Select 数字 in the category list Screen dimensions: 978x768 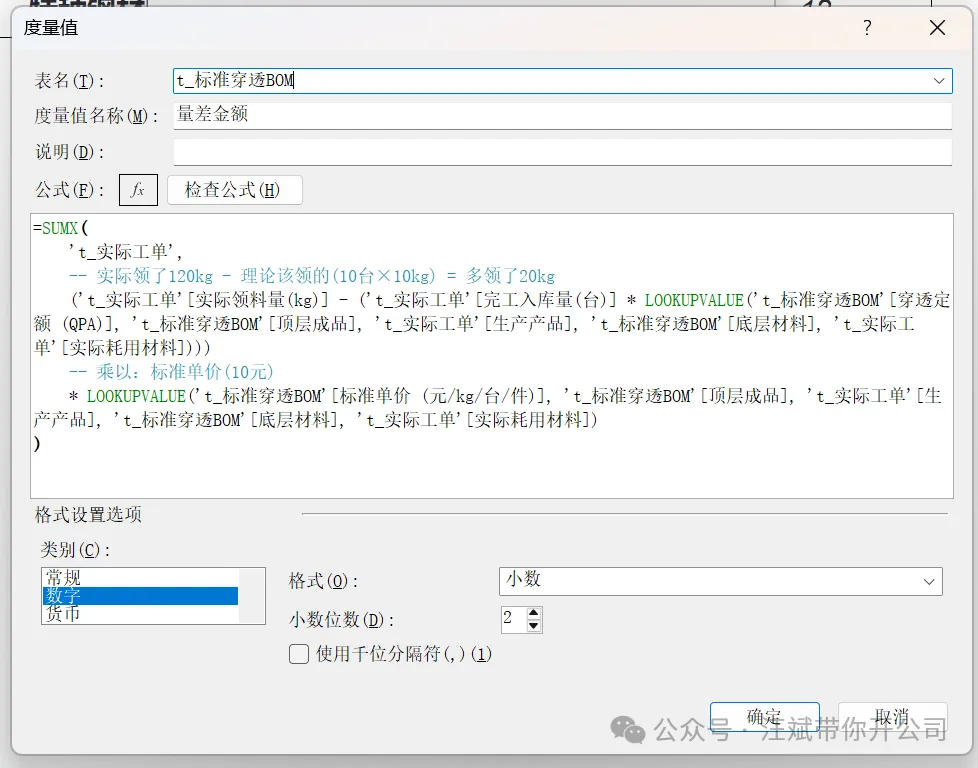[140, 596]
